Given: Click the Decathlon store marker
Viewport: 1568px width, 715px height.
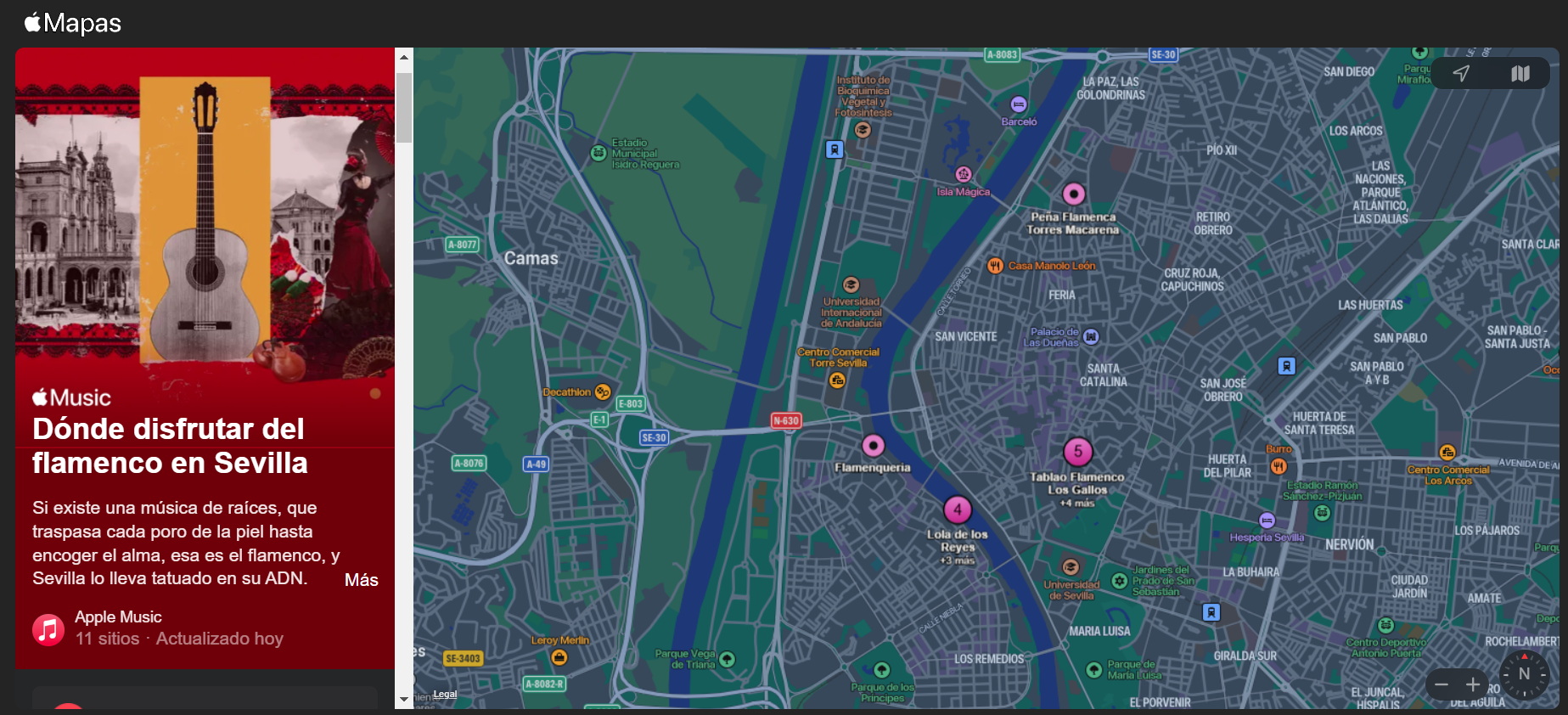Looking at the screenshot, I should click(603, 392).
